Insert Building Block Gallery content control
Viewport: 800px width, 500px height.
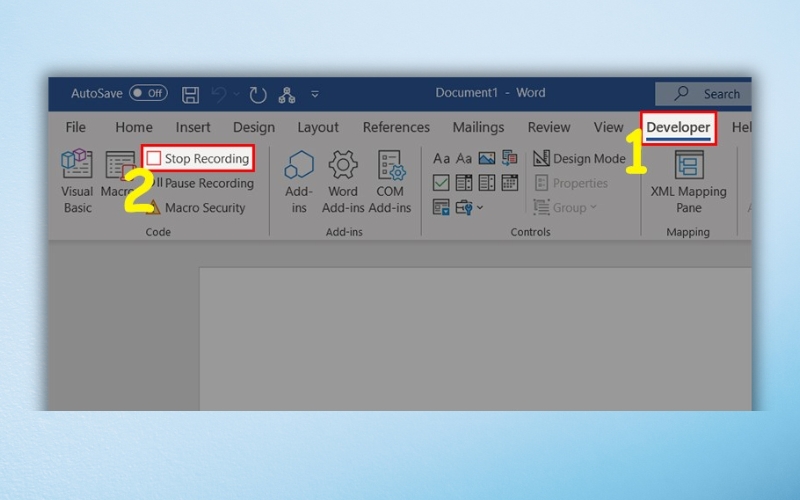pos(510,158)
